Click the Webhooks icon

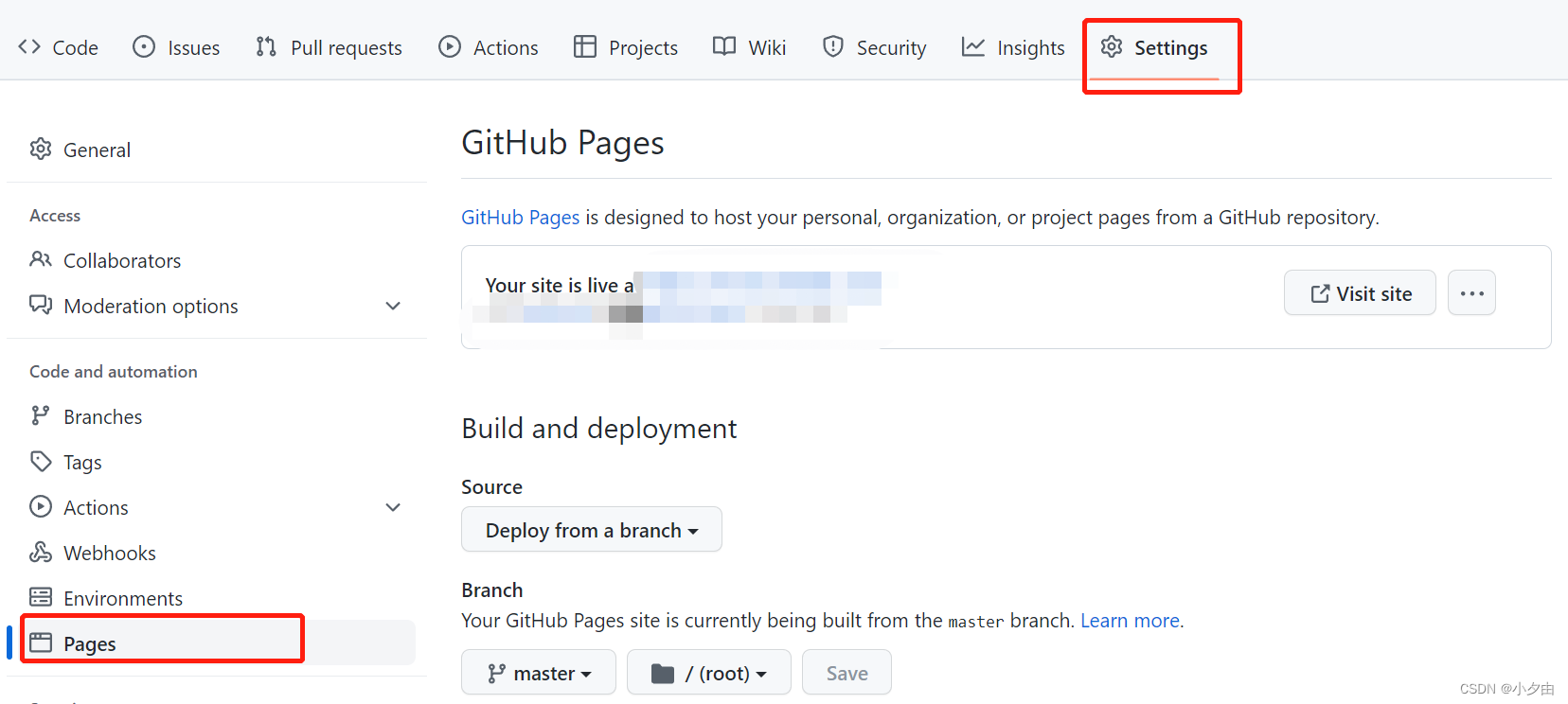(x=41, y=552)
